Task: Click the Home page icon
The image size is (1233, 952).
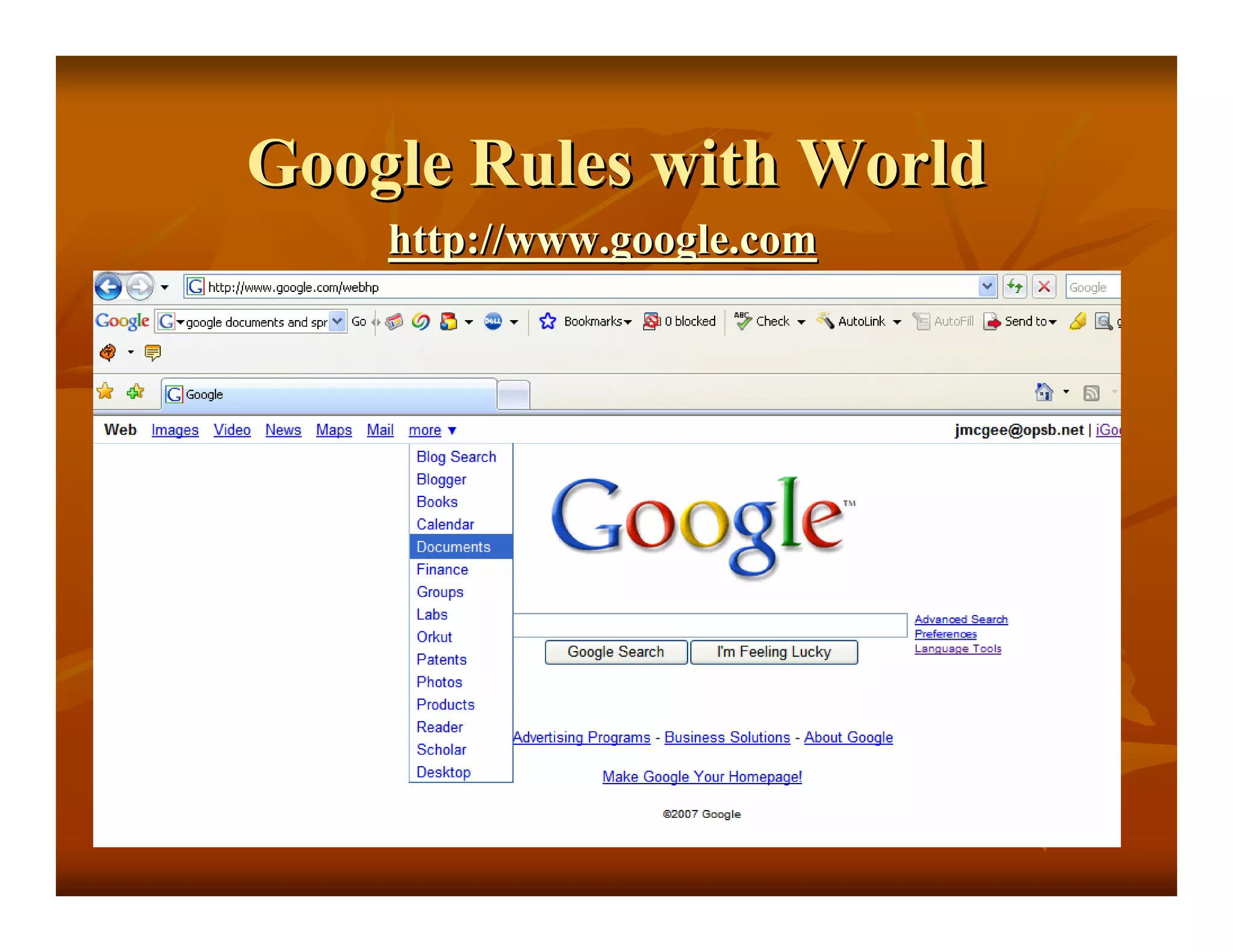Action: [x=1044, y=392]
